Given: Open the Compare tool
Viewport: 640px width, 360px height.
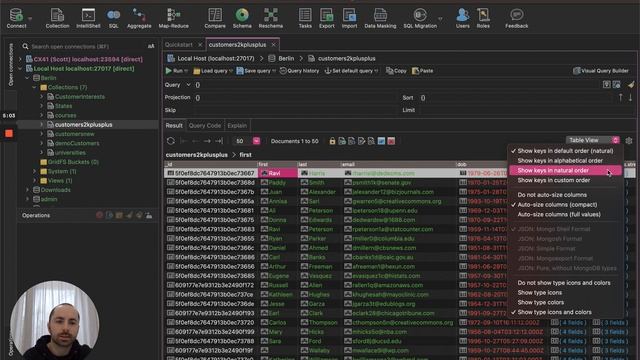Looking at the screenshot, I should pos(215,18).
